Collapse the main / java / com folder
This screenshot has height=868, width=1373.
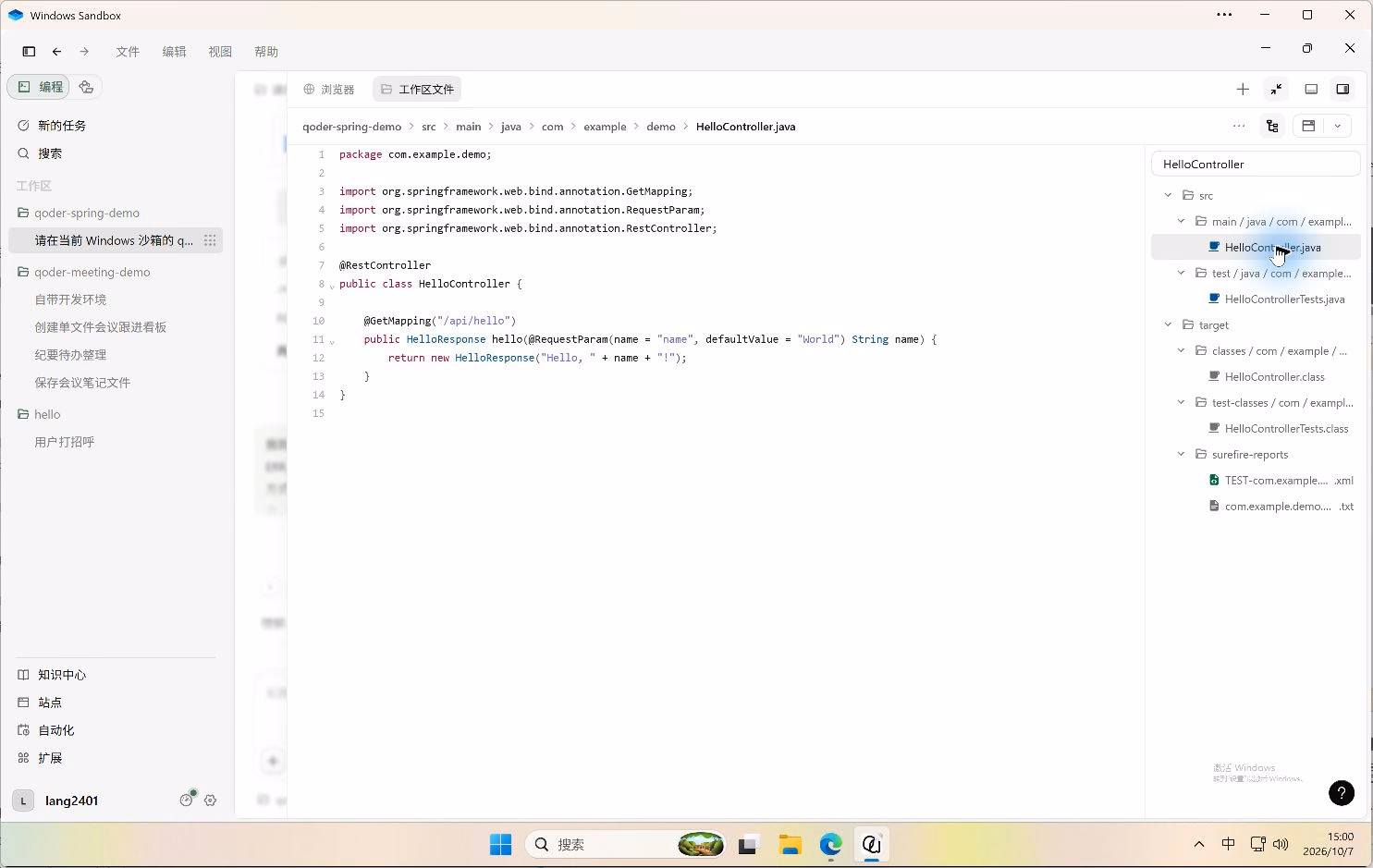(1181, 222)
